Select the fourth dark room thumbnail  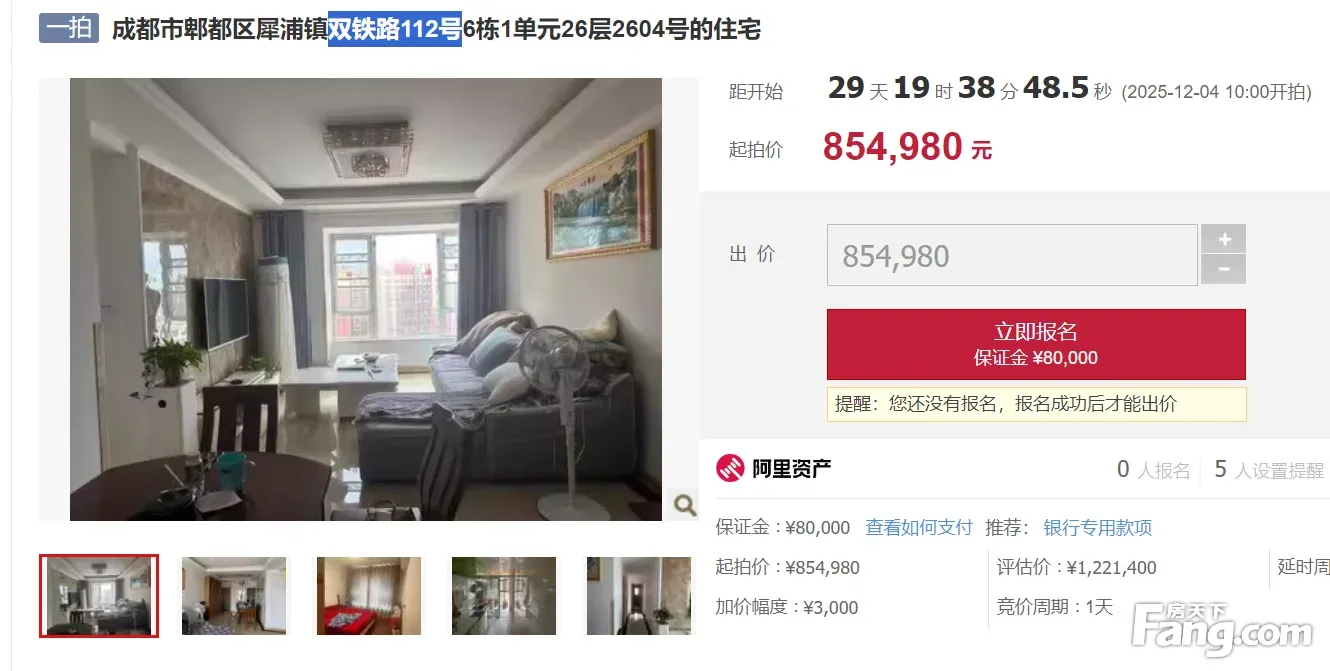tap(504, 596)
